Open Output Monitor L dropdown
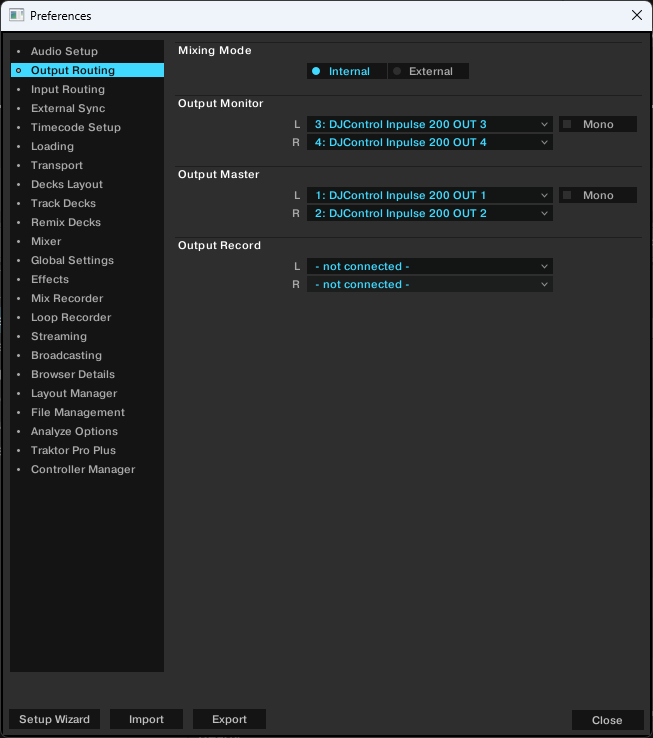 pos(429,124)
